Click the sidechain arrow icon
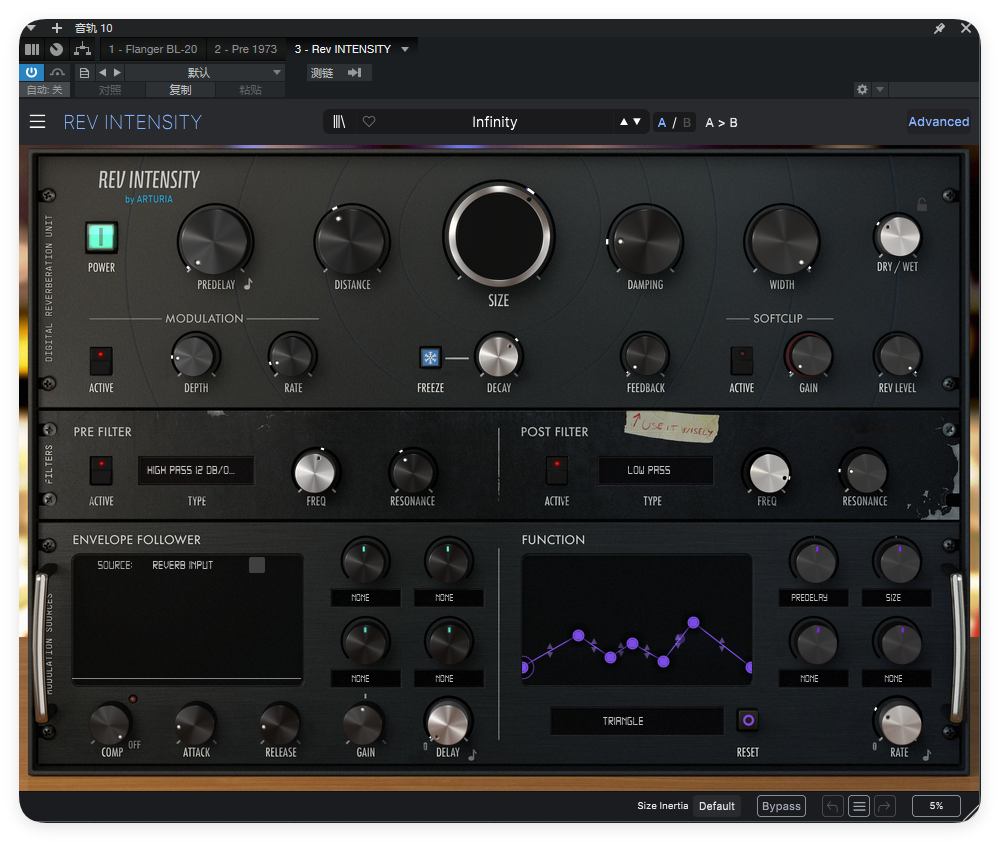The image size is (1000, 842). coord(355,73)
